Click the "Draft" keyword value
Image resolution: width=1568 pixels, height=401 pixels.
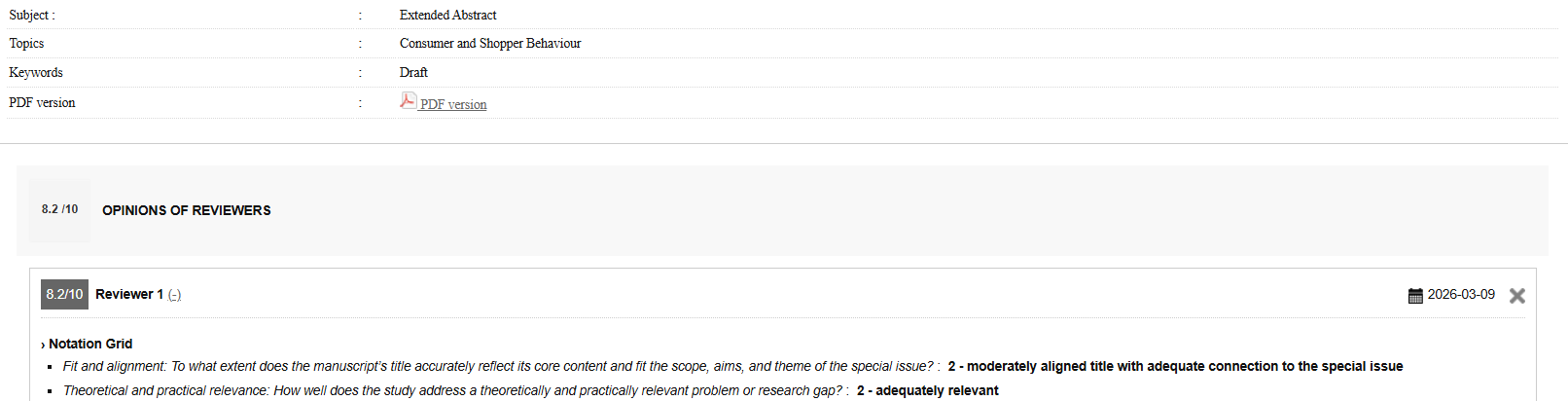(x=413, y=72)
